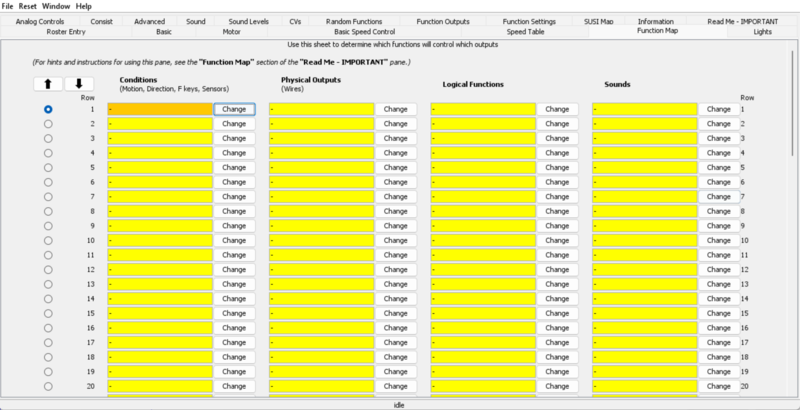Click Change for row 4 Conditions

[x=234, y=153]
